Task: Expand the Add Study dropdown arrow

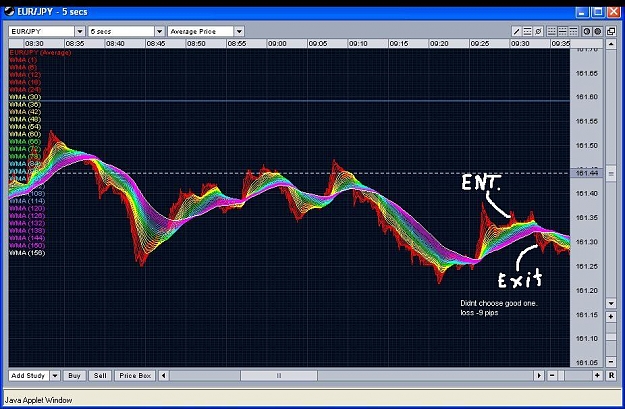Action: tap(55, 376)
